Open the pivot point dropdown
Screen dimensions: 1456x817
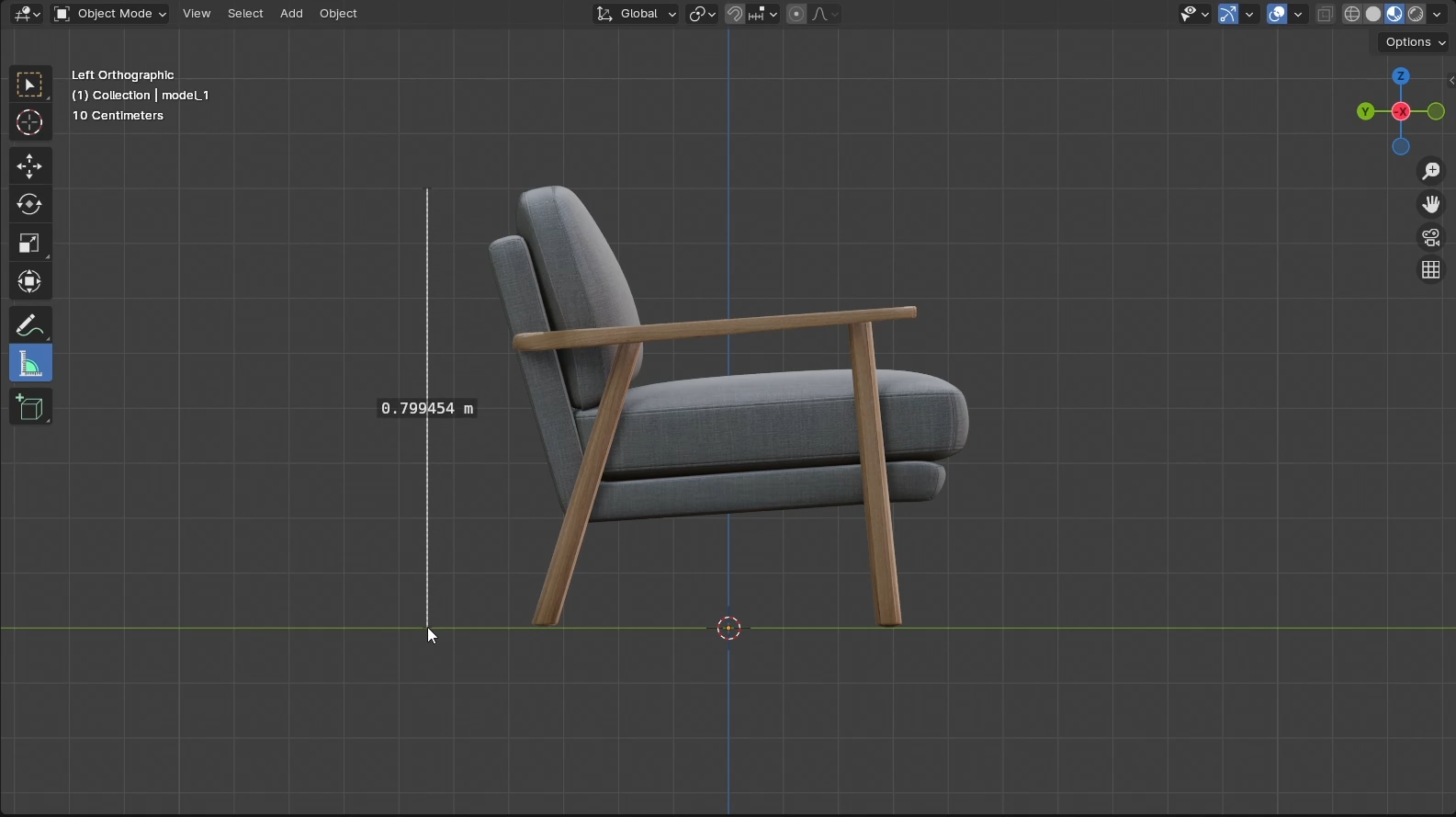coord(703,14)
